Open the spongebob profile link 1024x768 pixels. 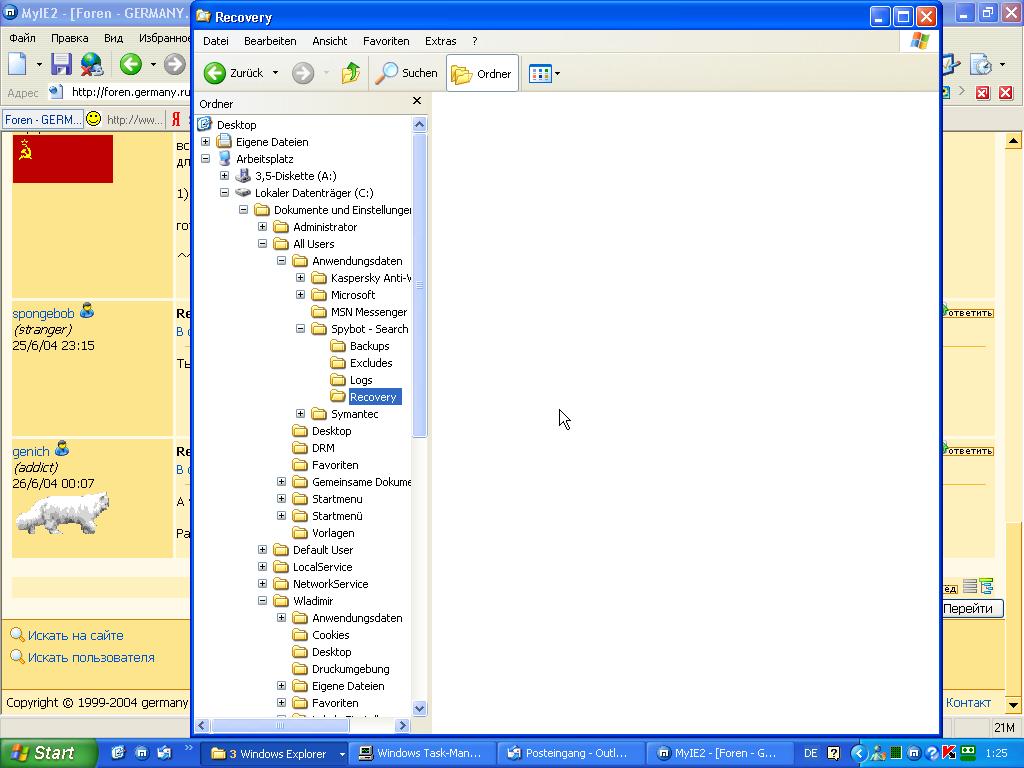click(43, 313)
